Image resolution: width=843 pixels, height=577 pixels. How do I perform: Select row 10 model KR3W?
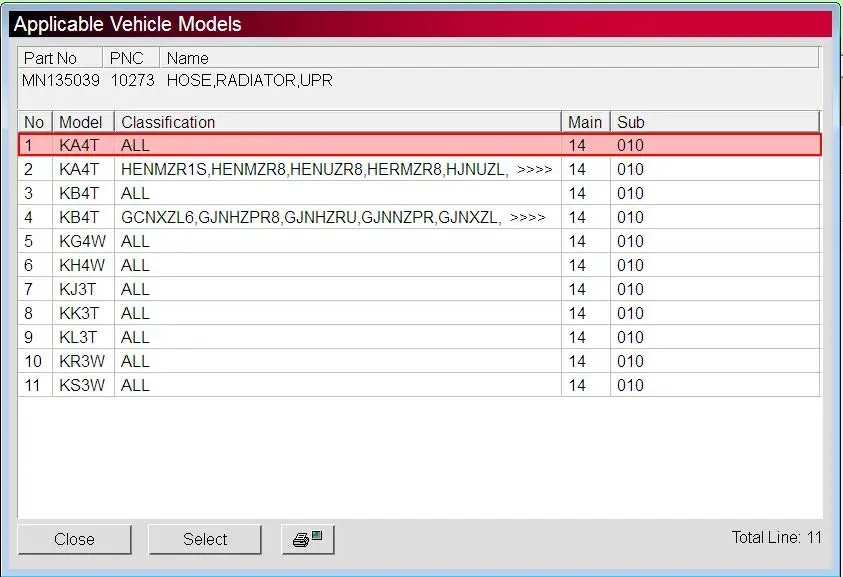(82, 361)
